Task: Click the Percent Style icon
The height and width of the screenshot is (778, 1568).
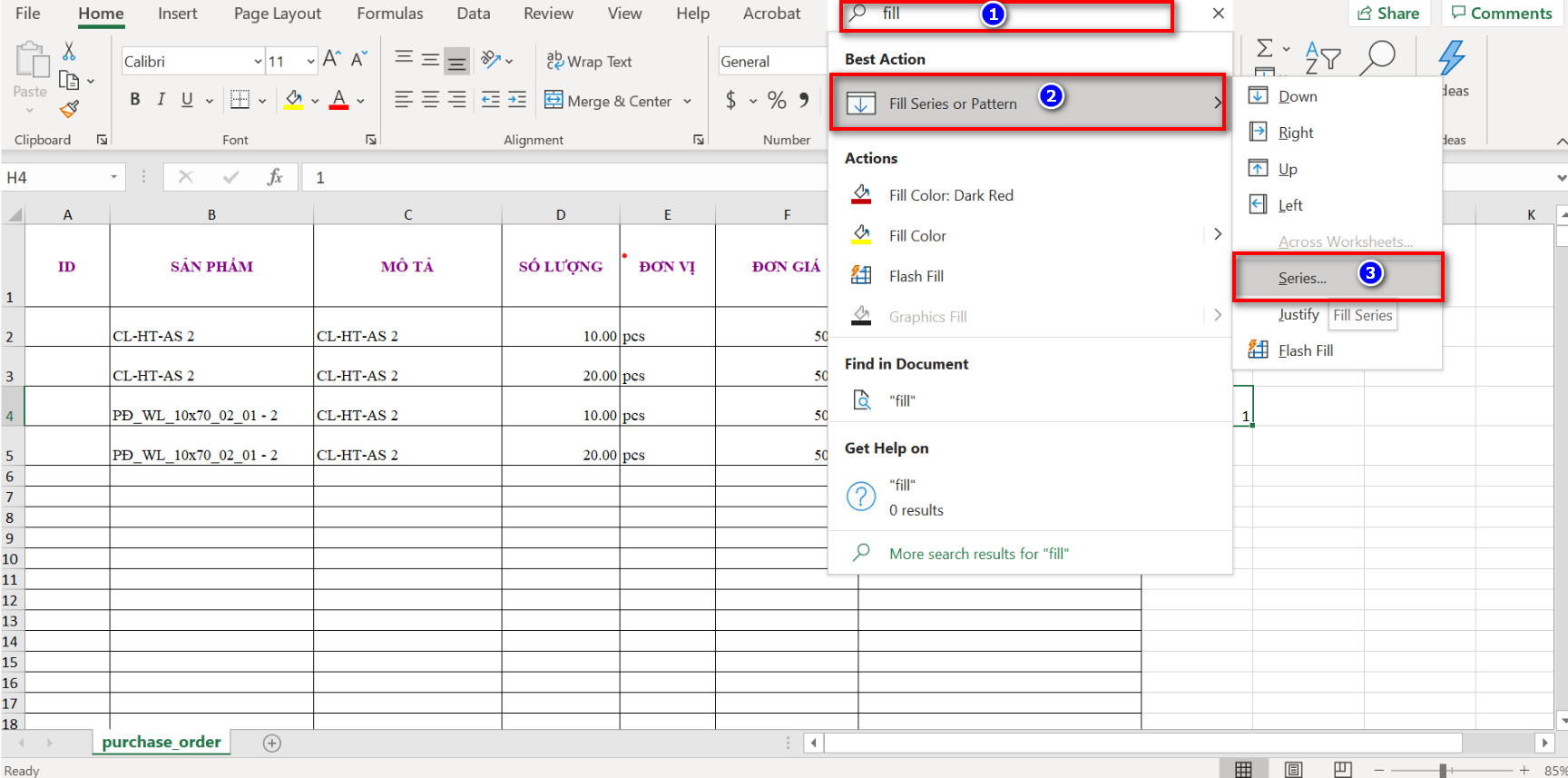Action: click(777, 100)
